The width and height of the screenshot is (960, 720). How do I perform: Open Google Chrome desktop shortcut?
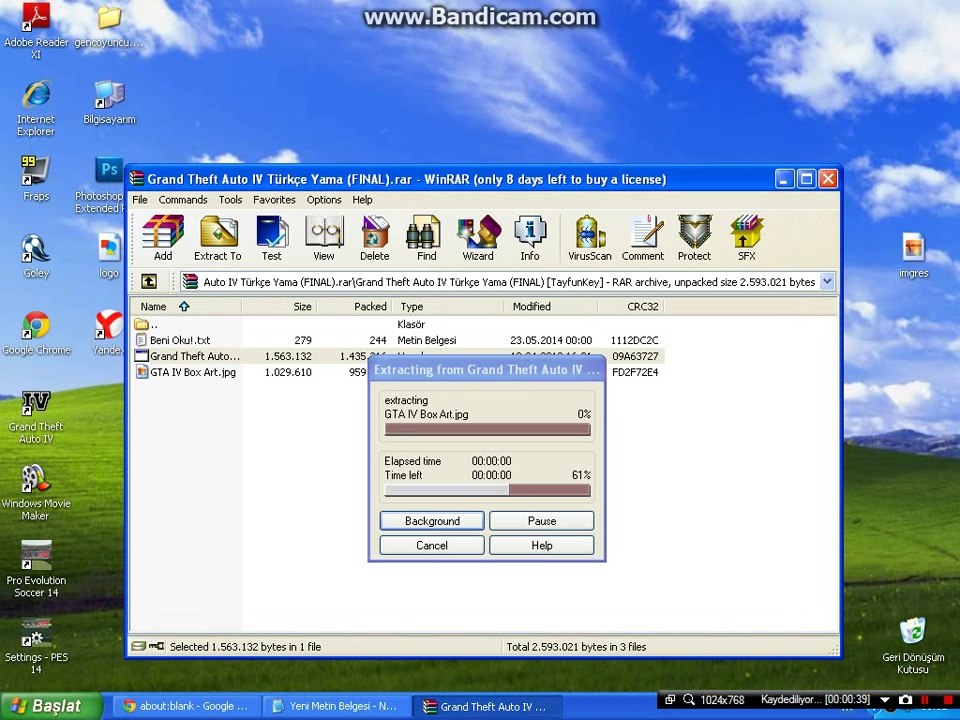(36, 333)
